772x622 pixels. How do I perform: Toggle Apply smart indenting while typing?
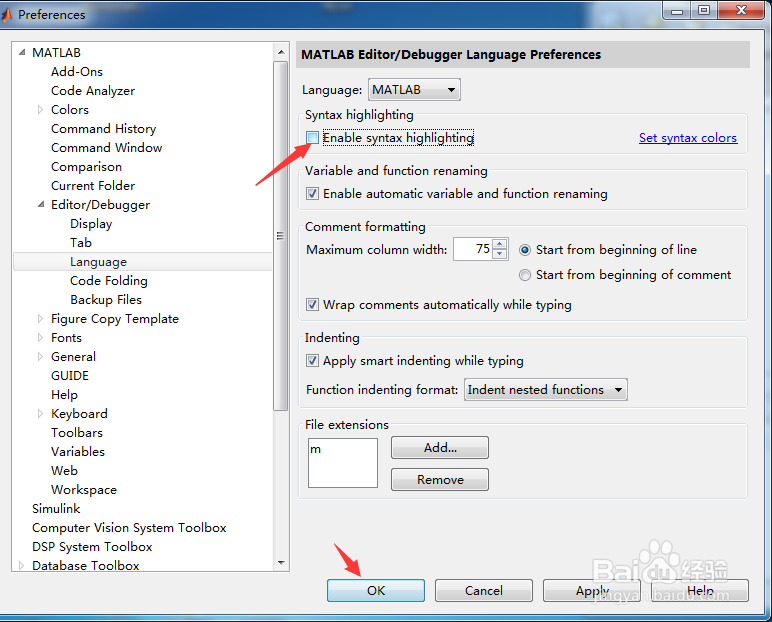[x=313, y=361]
